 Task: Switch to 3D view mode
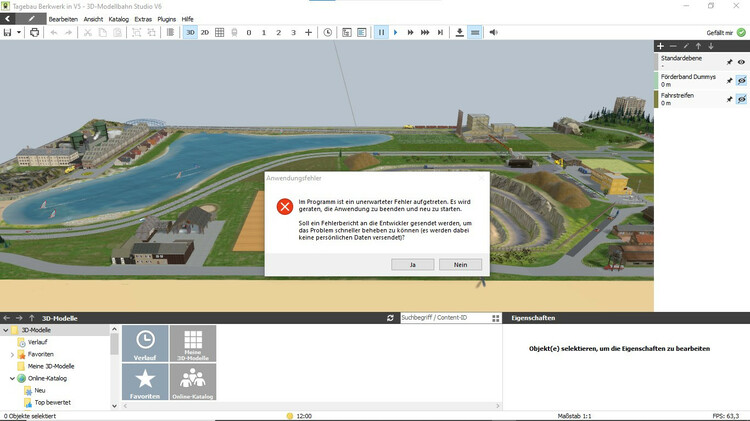tap(190, 33)
